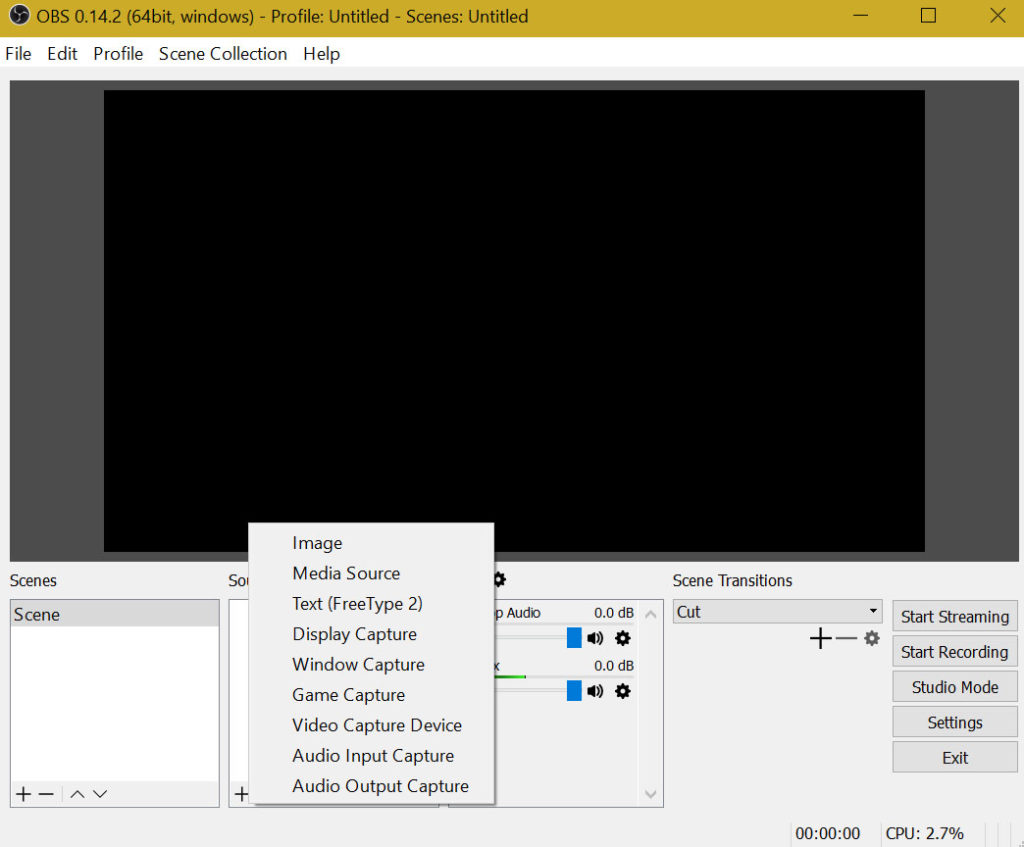The width and height of the screenshot is (1024, 847).
Task: Select the "Scene" entry in the Scenes list
Action: [115, 615]
